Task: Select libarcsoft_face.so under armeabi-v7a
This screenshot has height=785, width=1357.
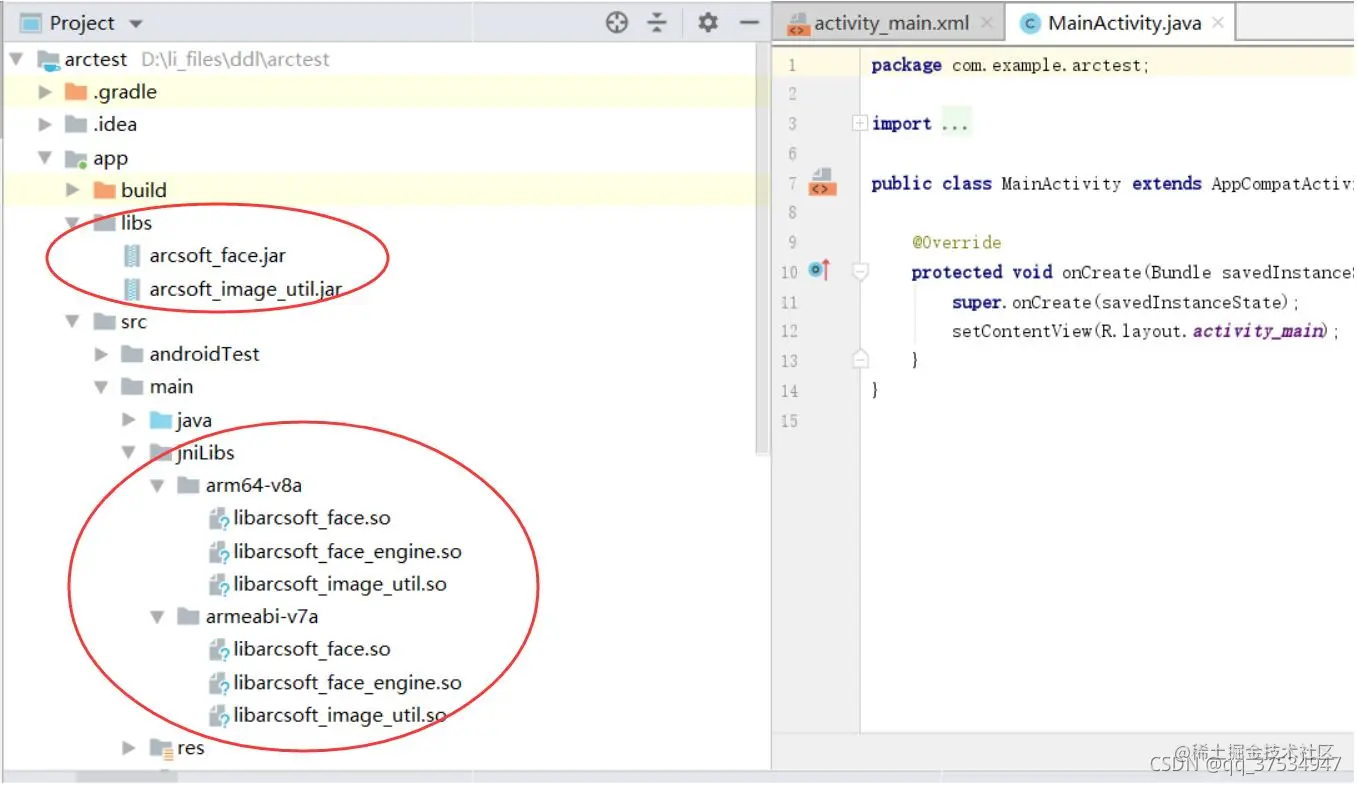Action: point(312,649)
